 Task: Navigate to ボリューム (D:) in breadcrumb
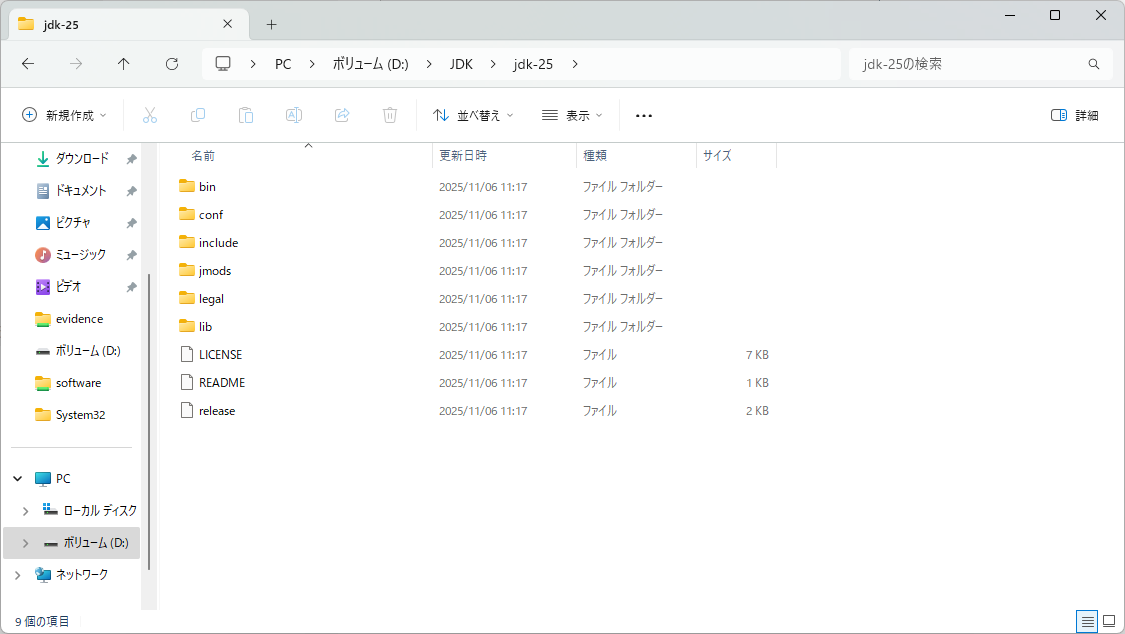tap(370, 64)
